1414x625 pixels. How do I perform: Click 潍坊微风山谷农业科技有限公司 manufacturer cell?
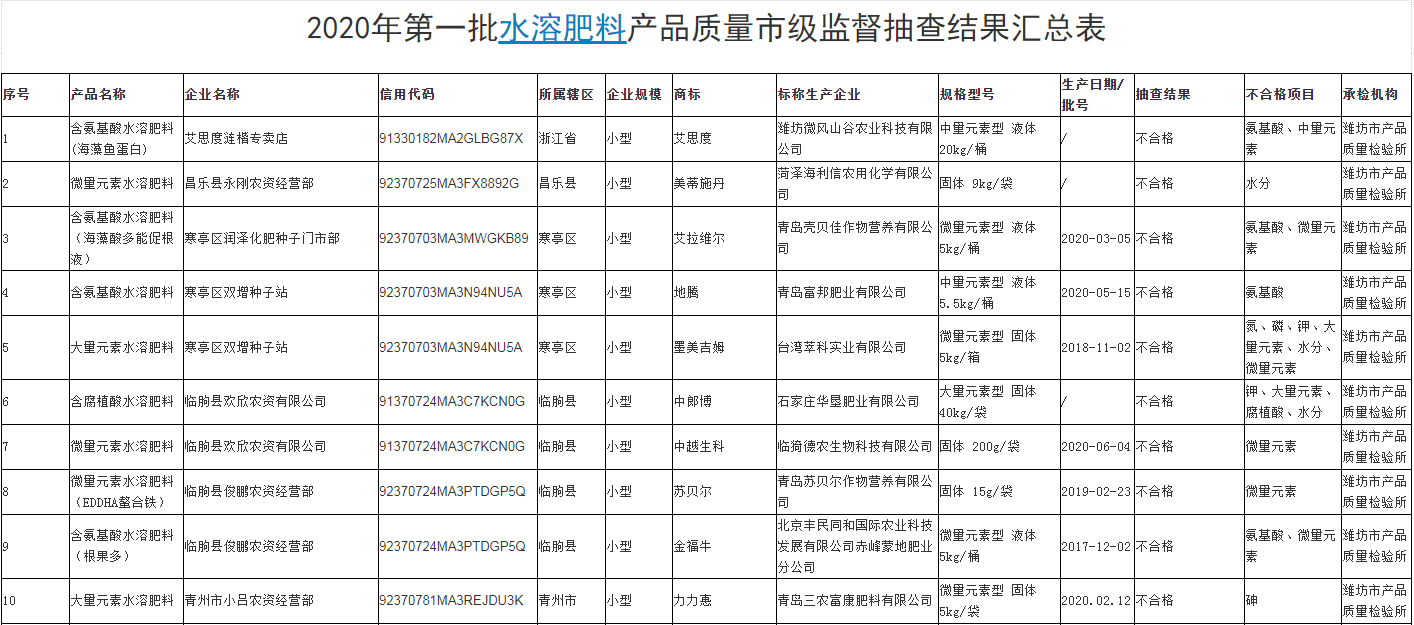(x=855, y=139)
